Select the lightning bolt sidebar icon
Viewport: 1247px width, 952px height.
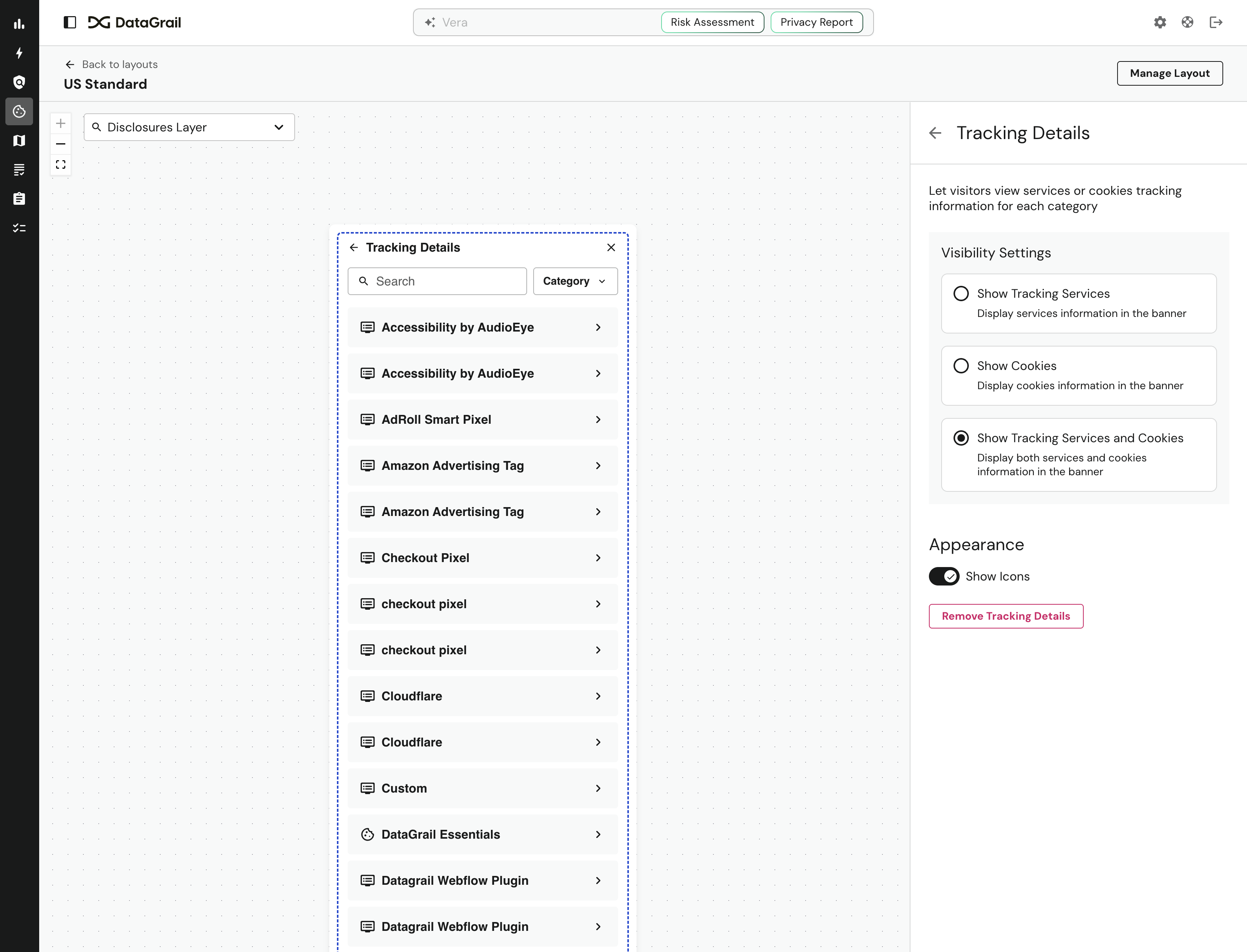tap(19, 53)
